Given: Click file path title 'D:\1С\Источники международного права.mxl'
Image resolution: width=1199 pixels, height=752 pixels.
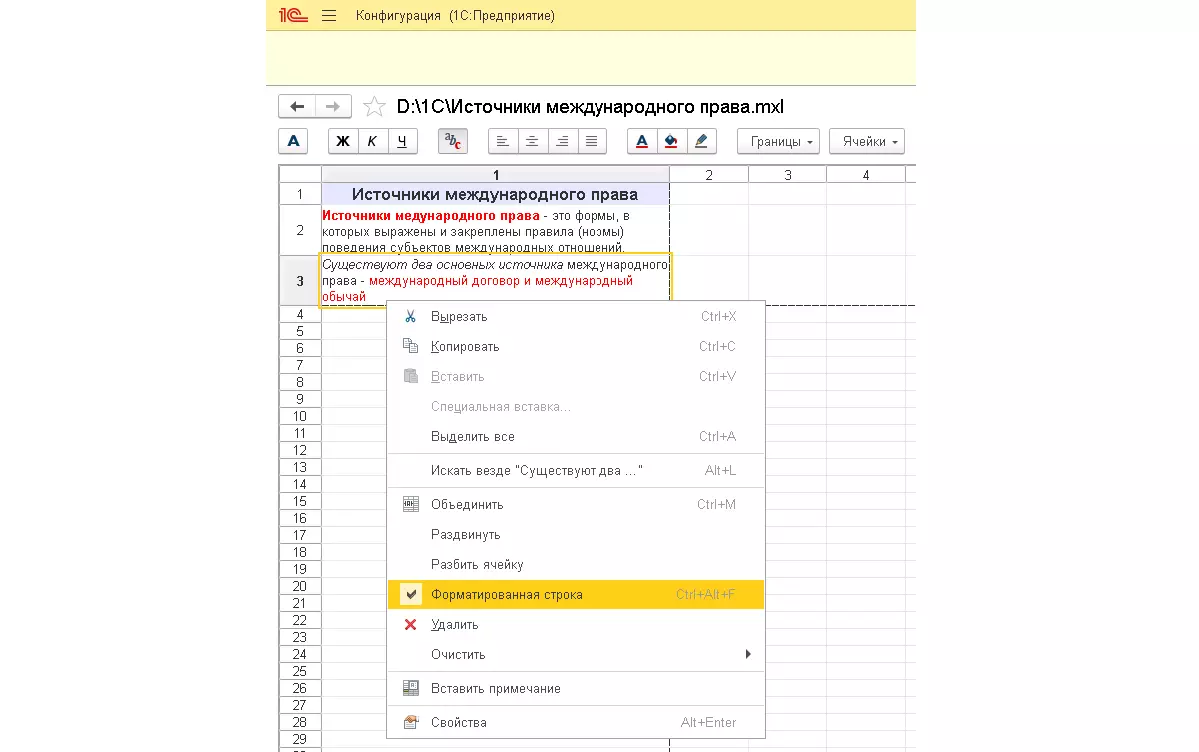Looking at the screenshot, I should tap(590, 106).
